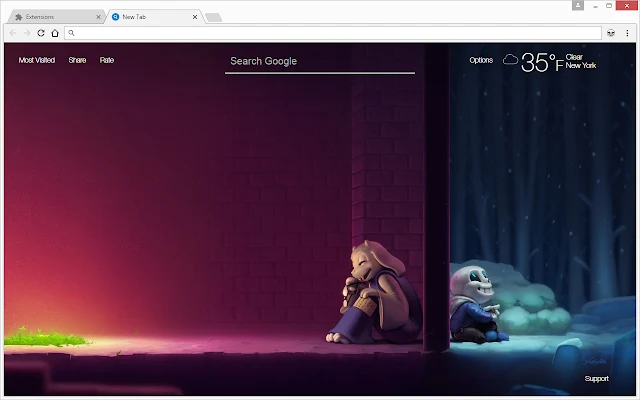Reload the page with refresh icon
The width and height of the screenshot is (640, 400).
click(41, 33)
